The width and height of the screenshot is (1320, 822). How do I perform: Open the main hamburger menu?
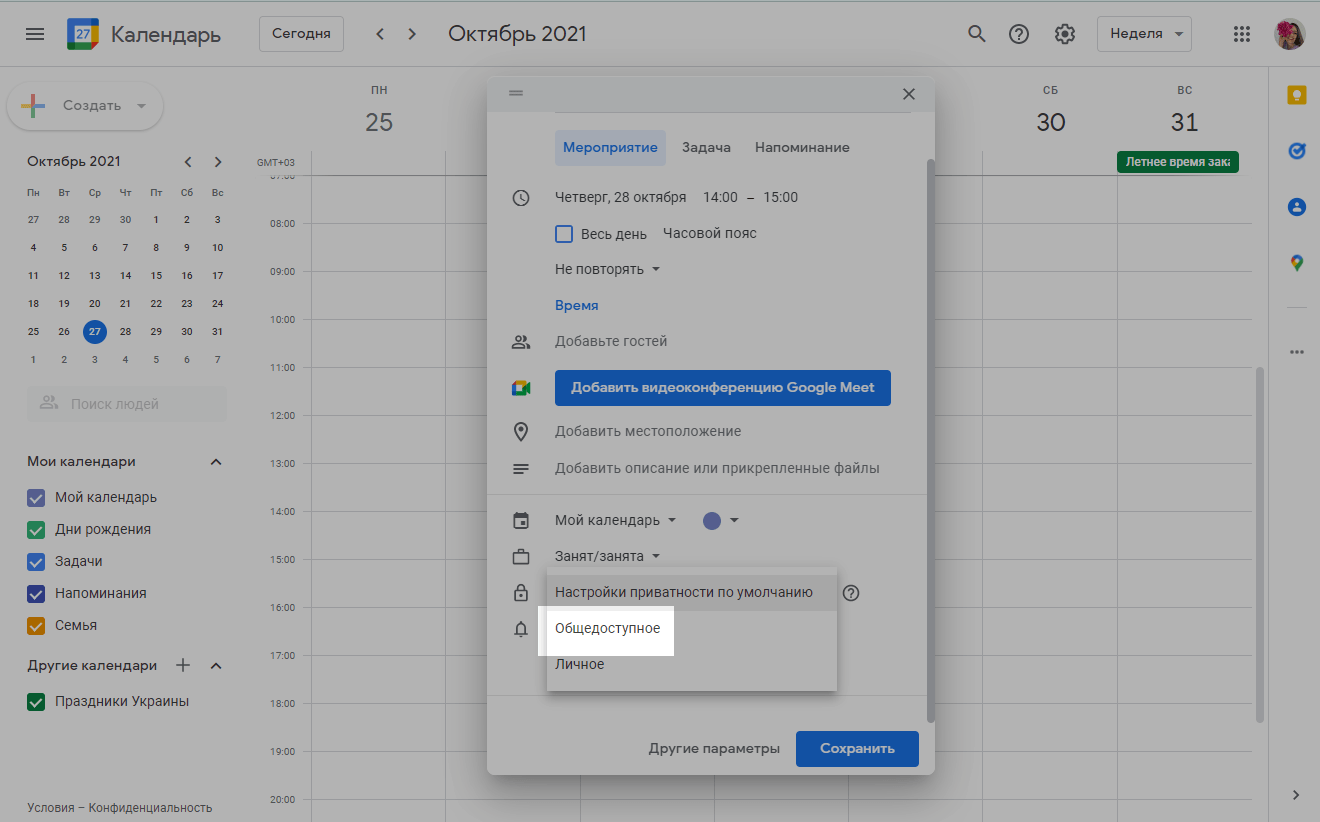point(35,34)
